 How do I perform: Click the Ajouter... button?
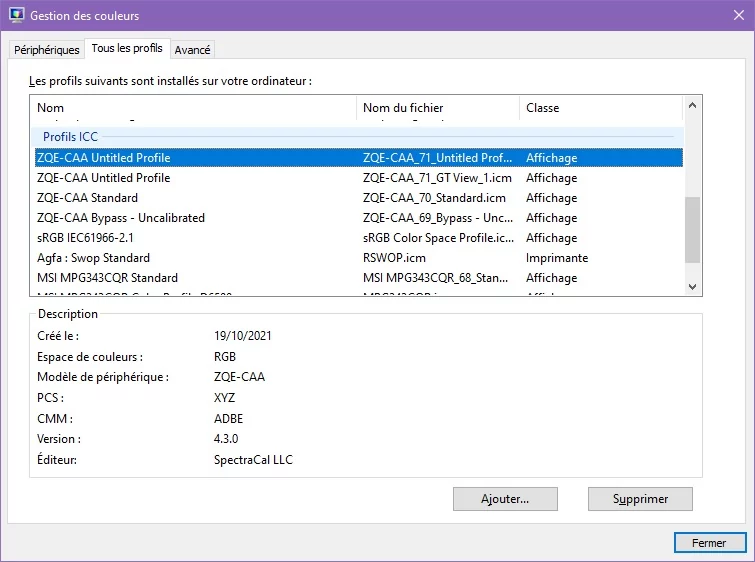click(x=505, y=499)
